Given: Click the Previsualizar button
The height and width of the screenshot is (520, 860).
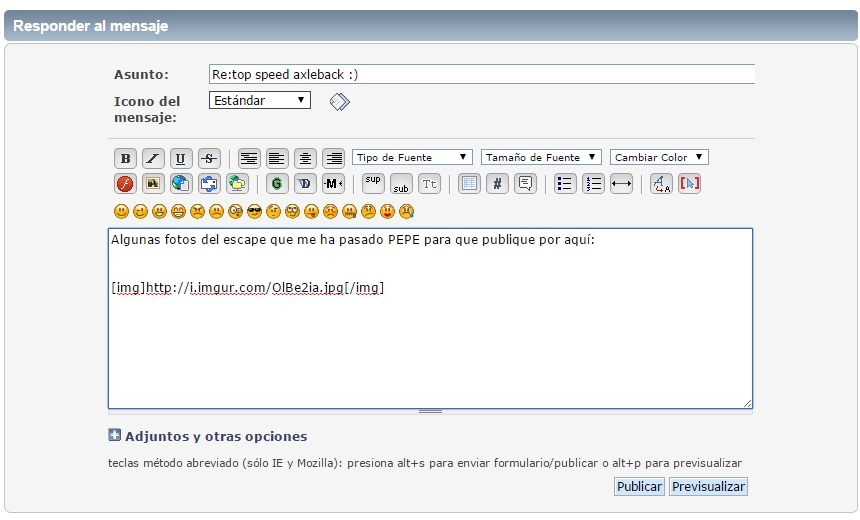Looking at the screenshot, I should click(708, 487).
